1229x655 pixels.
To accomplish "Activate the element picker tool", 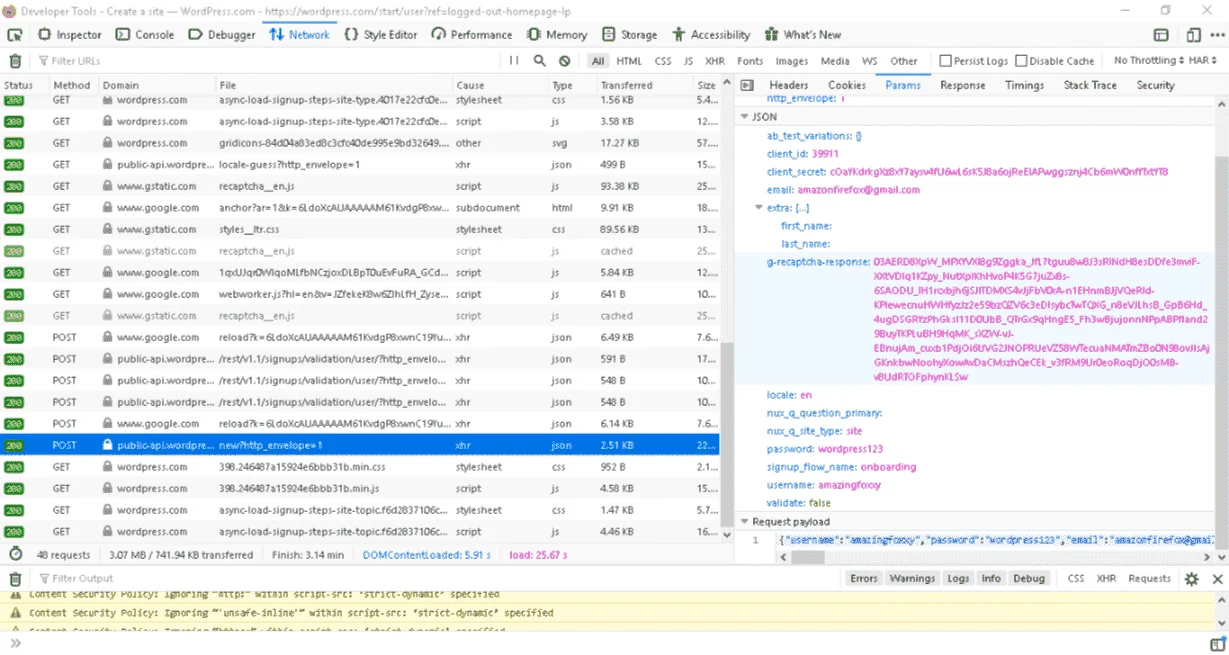I will [14, 34].
